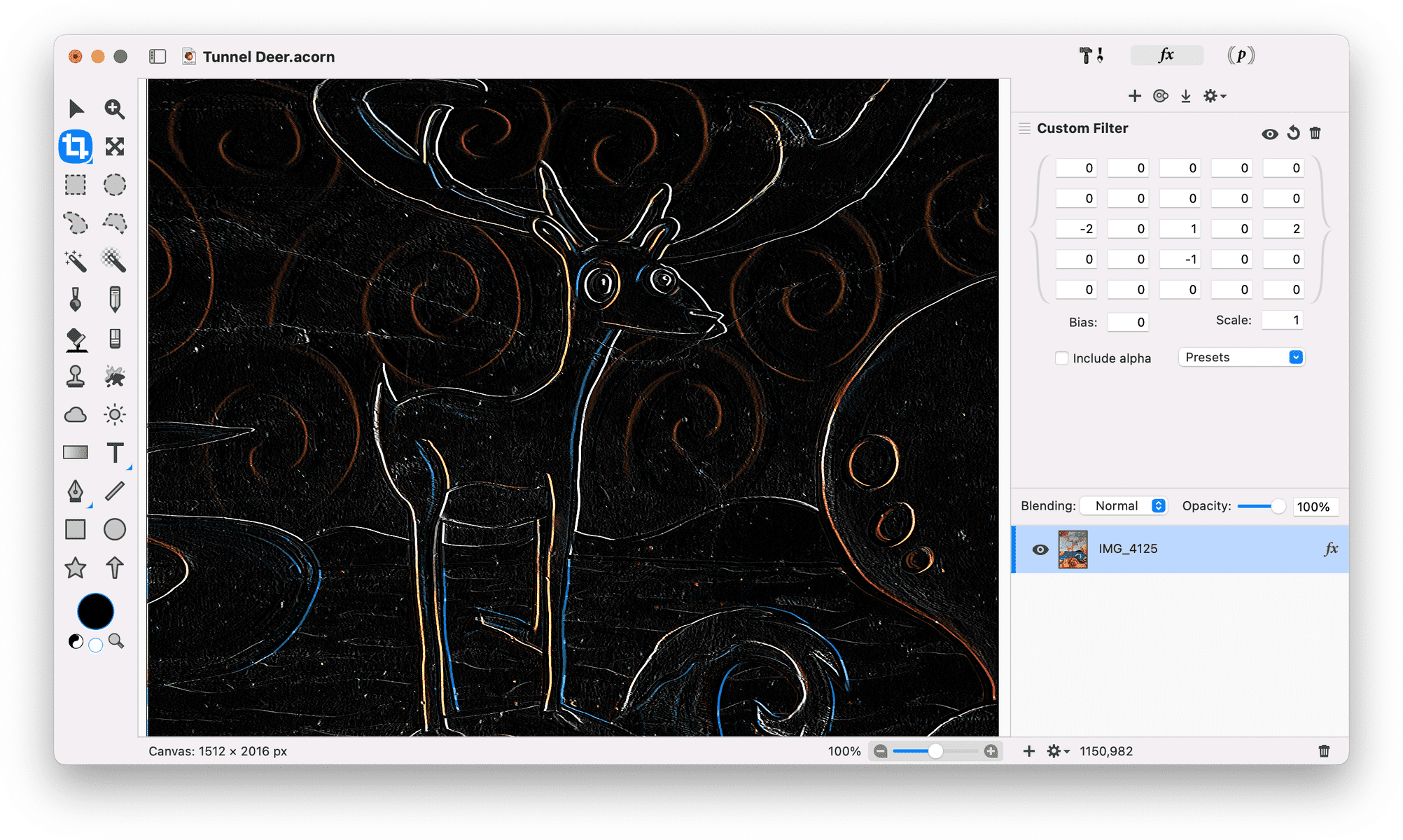Image resolution: width=1403 pixels, height=840 pixels.
Task: Zoom in with the plus magnifier
Action: [991, 751]
